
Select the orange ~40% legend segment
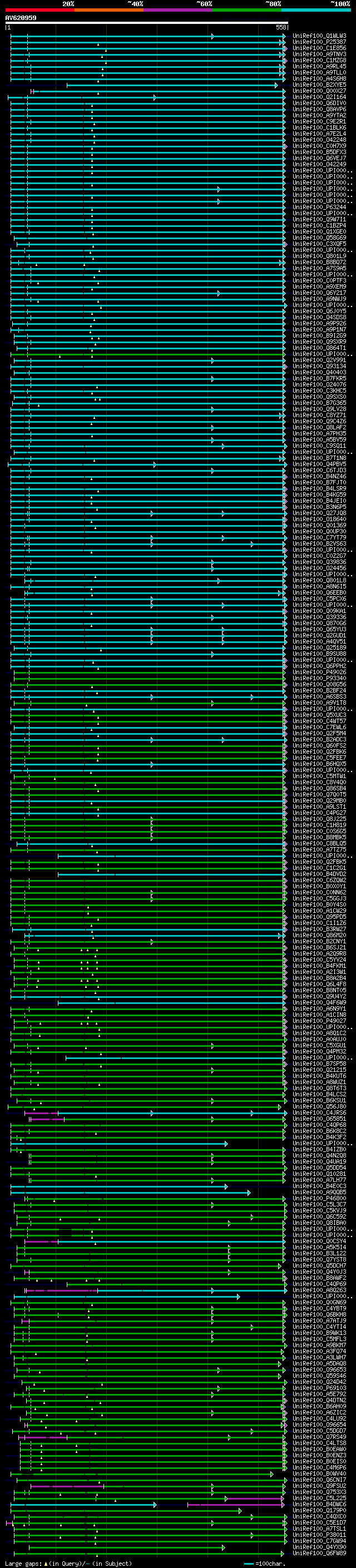click(109, 10)
